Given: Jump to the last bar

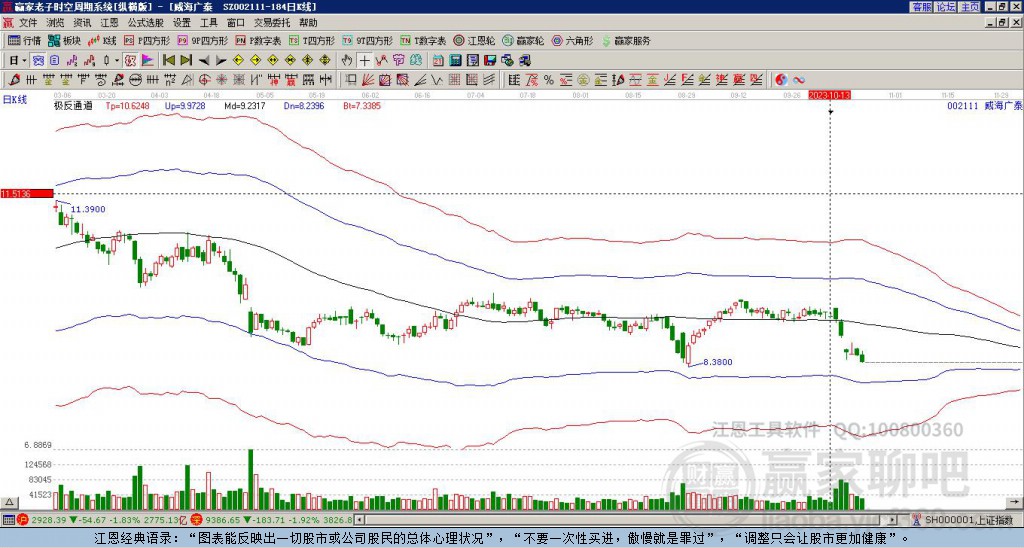Looking at the screenshot, I should [x=186, y=61].
